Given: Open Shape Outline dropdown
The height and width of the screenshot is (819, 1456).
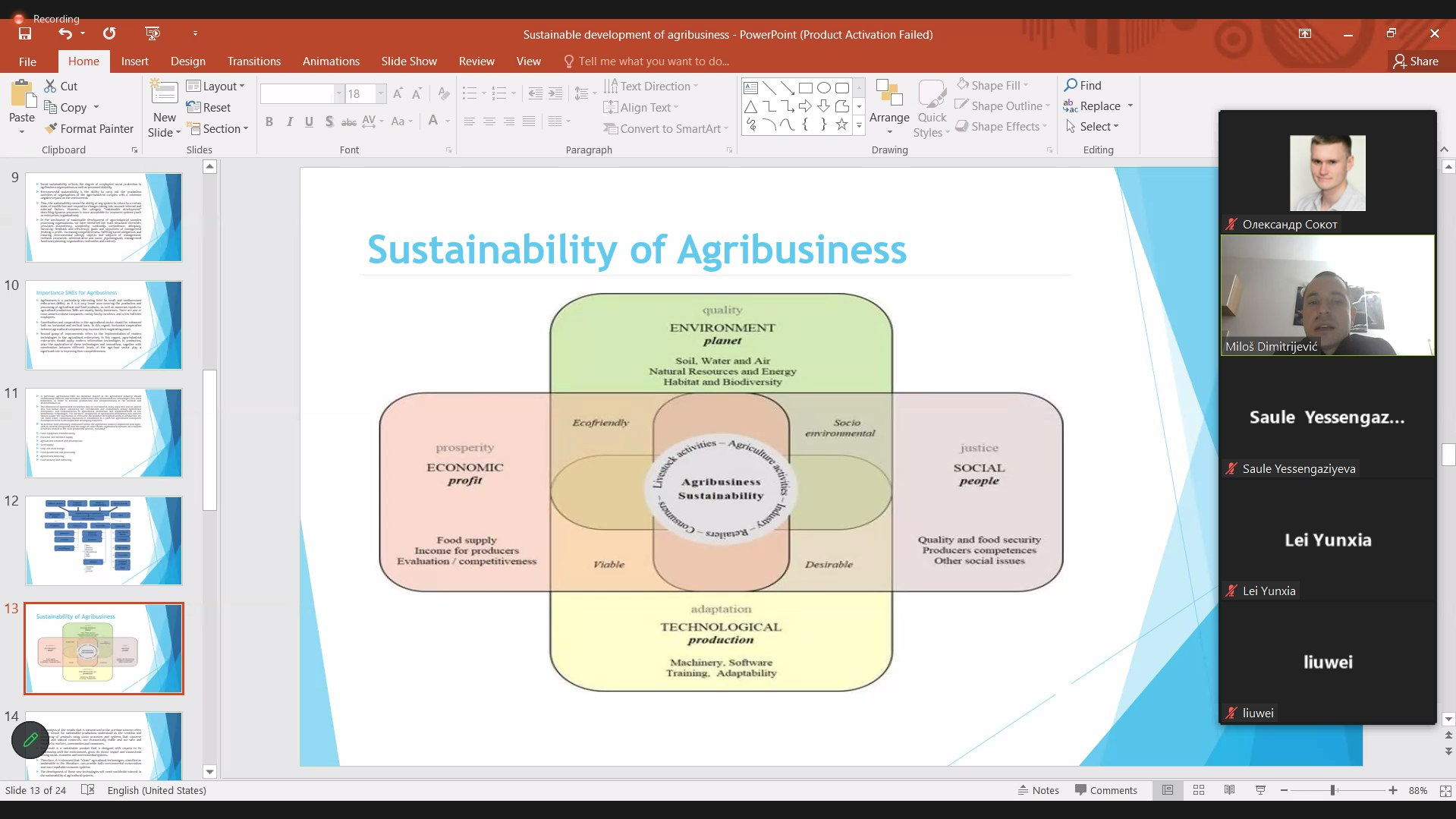Looking at the screenshot, I should [1002, 106].
